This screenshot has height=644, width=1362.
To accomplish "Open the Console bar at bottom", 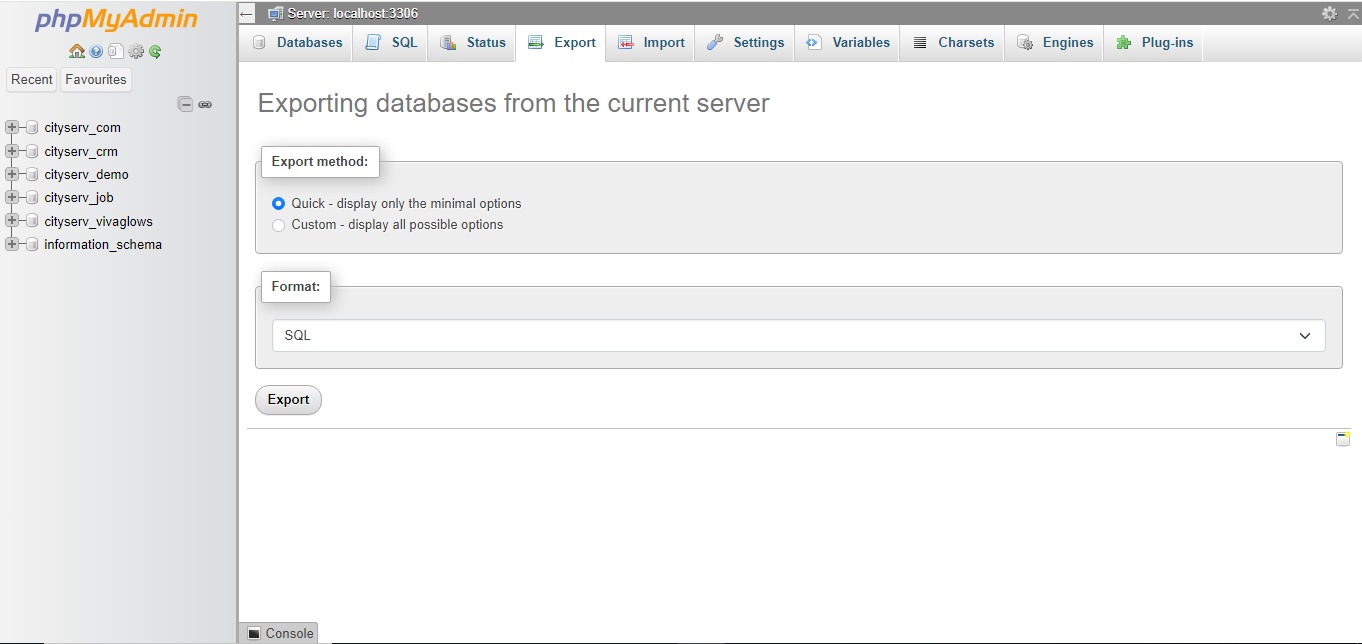I will coord(279,633).
